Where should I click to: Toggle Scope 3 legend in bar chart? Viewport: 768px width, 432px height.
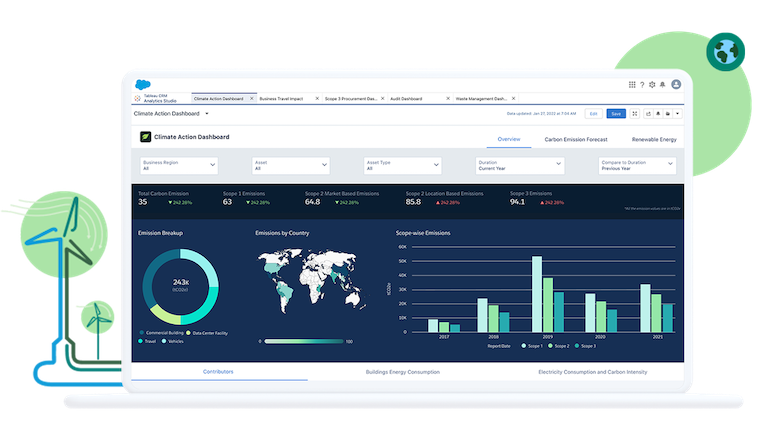585,346
